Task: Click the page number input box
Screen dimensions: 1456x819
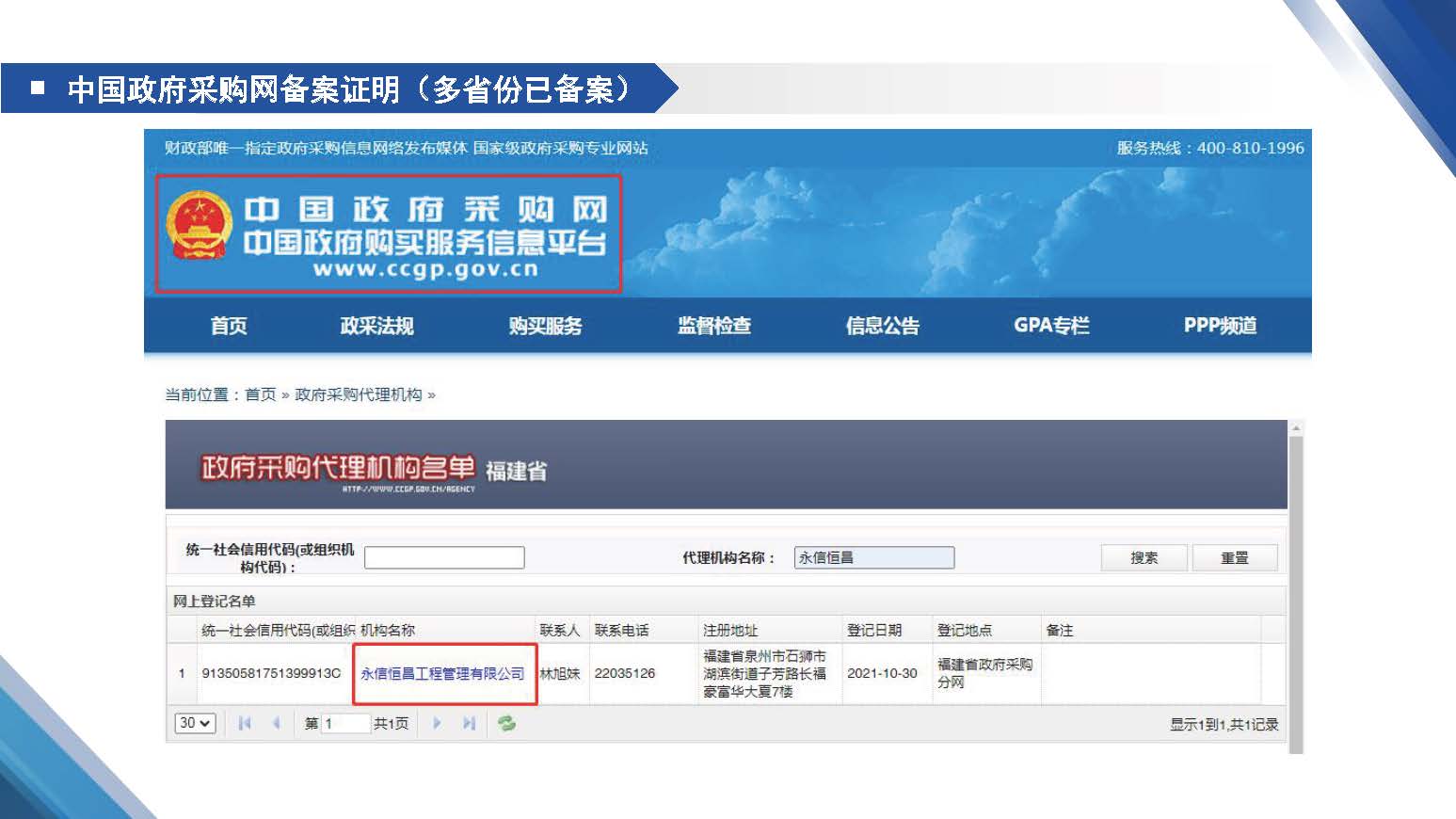Action: click(345, 723)
